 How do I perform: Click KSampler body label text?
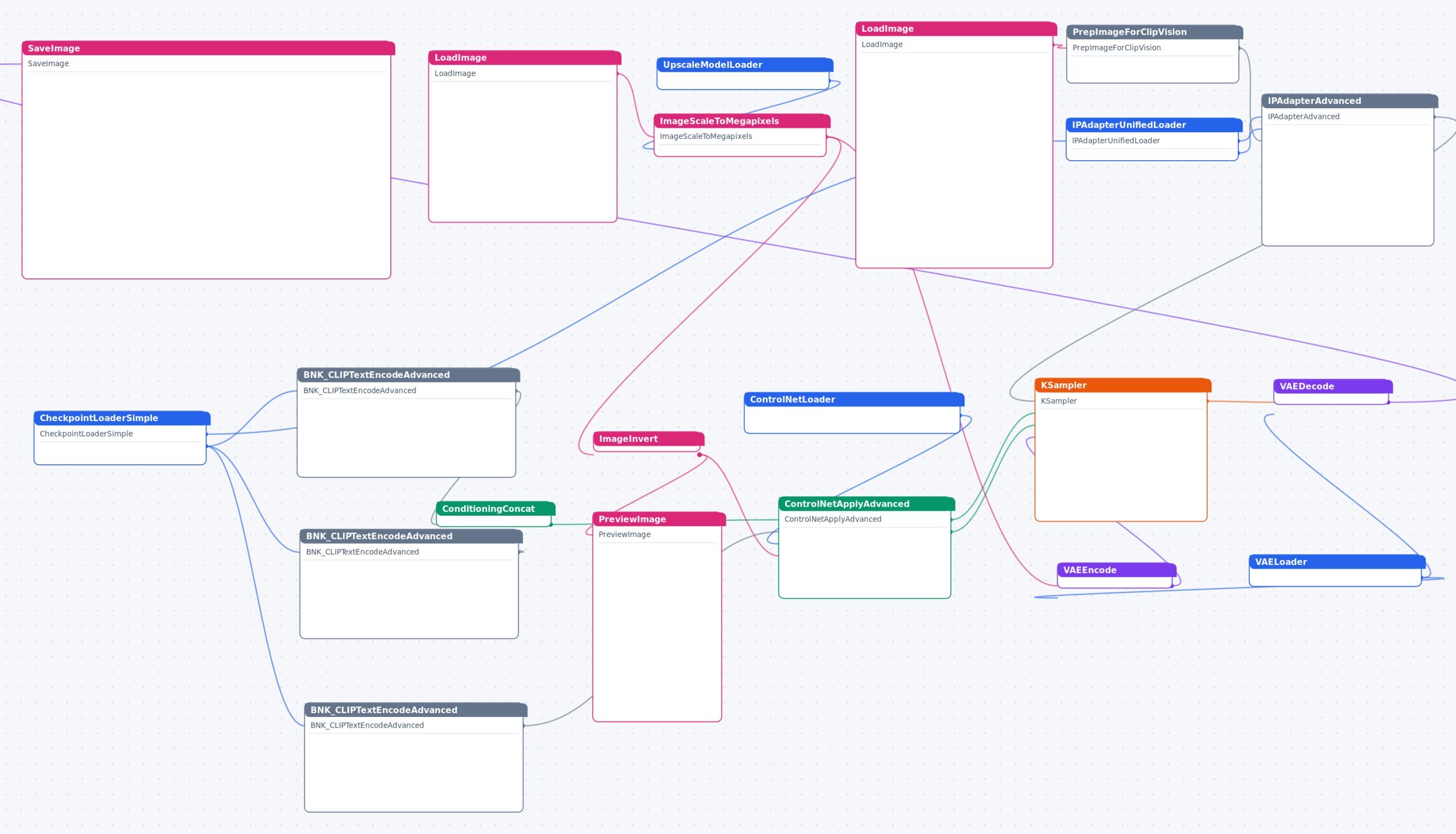coord(1058,401)
